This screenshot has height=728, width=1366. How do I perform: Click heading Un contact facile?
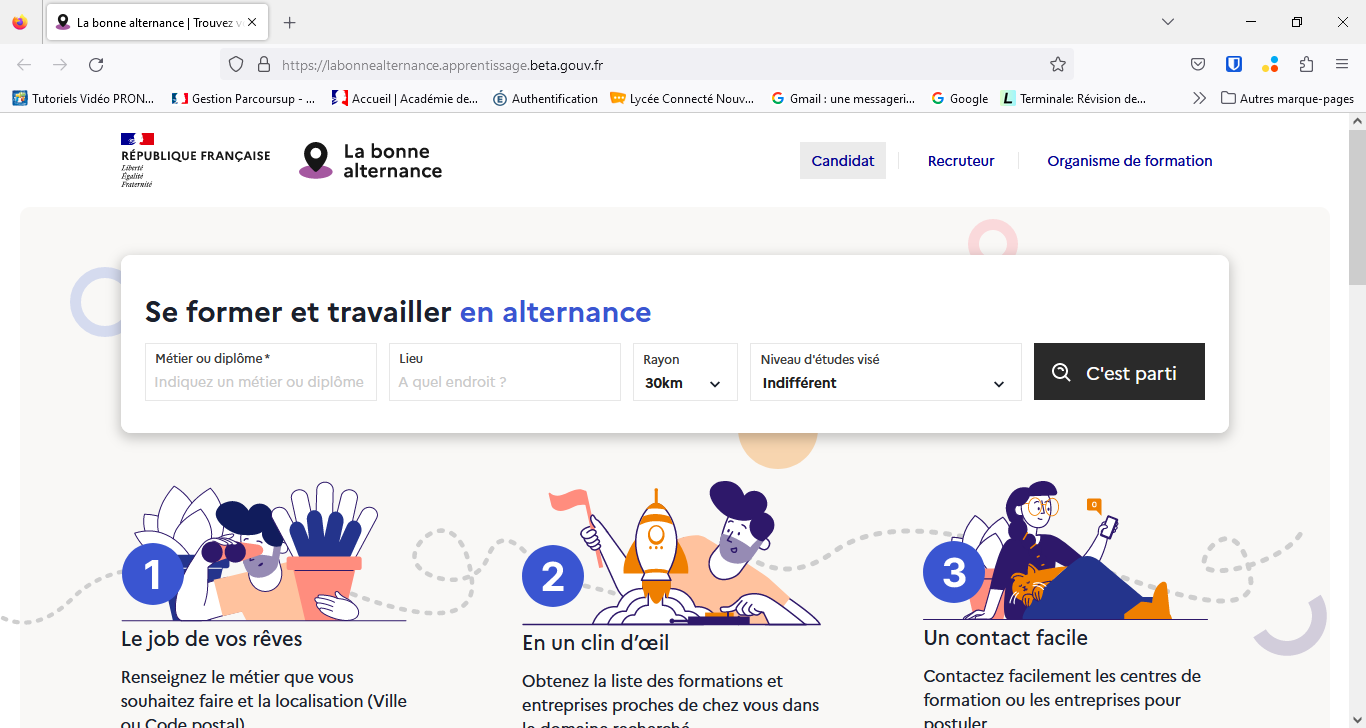pyautogui.click(x=1005, y=638)
